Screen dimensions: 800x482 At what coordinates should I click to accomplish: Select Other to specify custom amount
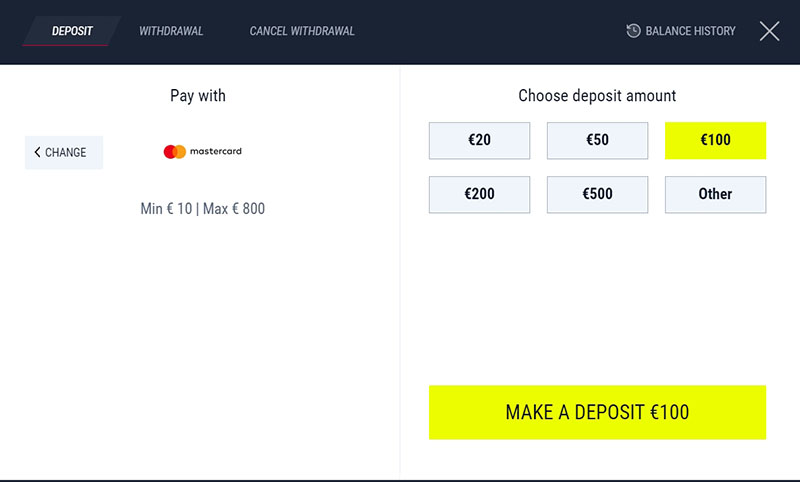(x=715, y=194)
